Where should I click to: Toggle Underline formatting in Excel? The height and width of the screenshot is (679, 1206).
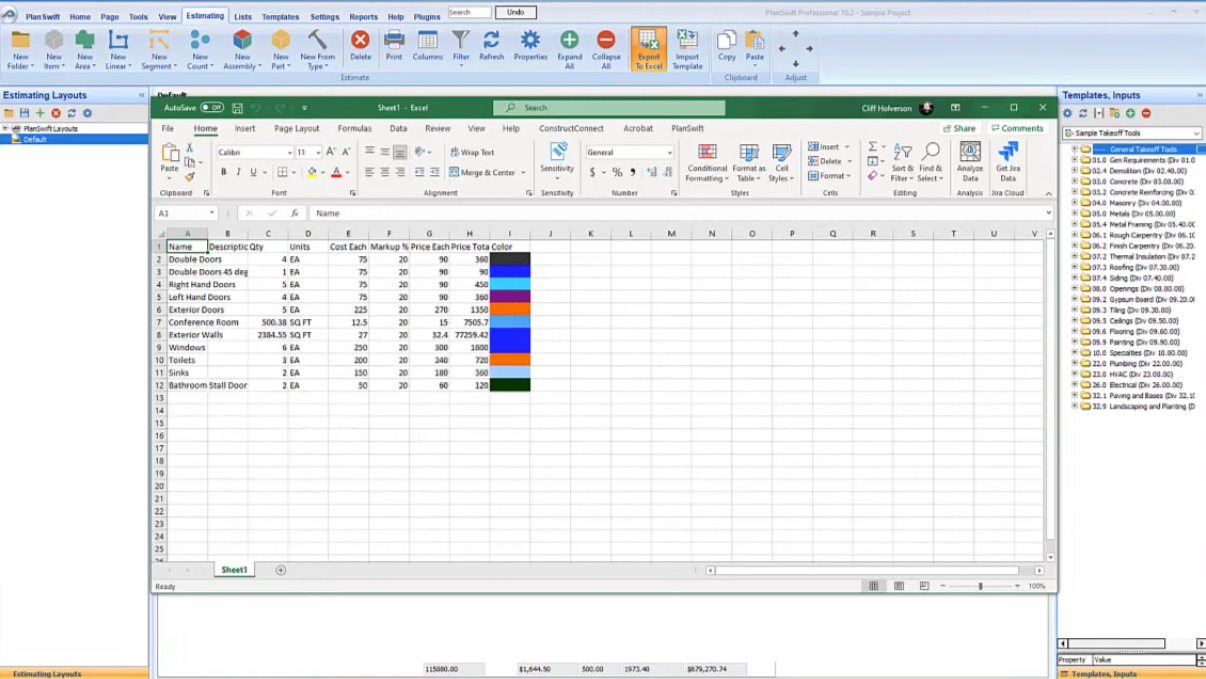coord(253,172)
